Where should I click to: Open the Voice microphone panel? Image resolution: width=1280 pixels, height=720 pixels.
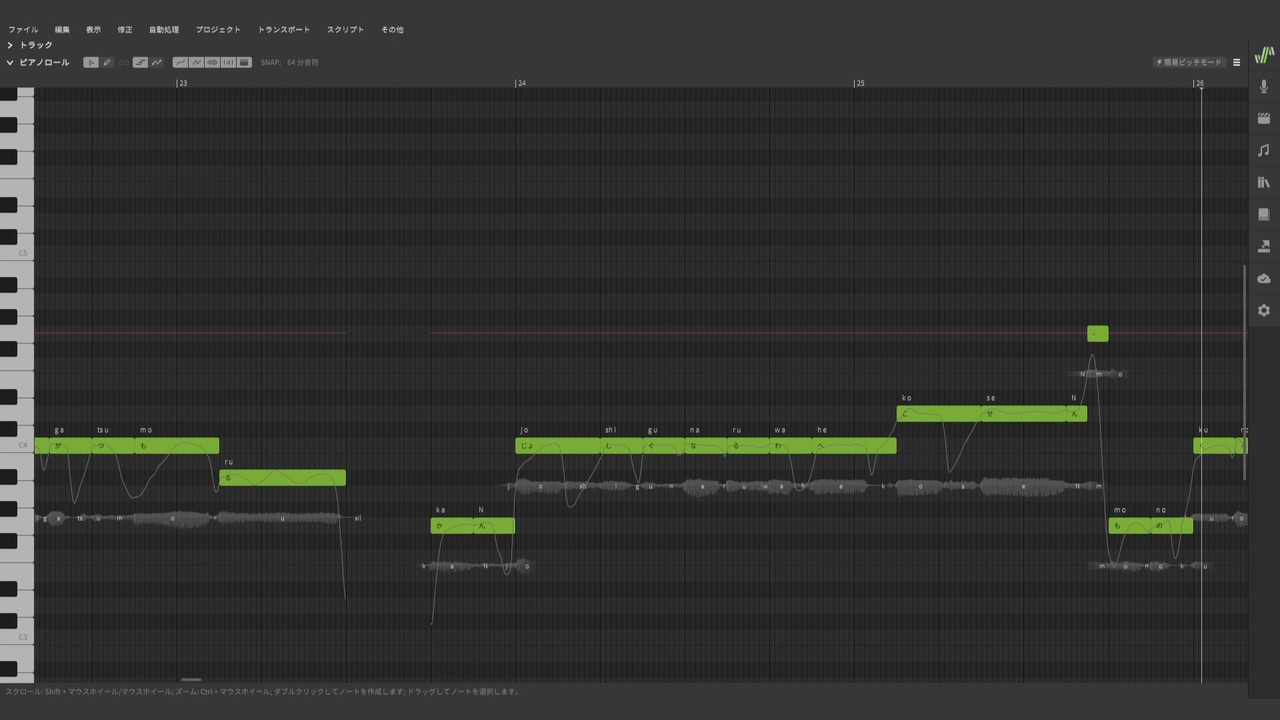pyautogui.click(x=1264, y=86)
